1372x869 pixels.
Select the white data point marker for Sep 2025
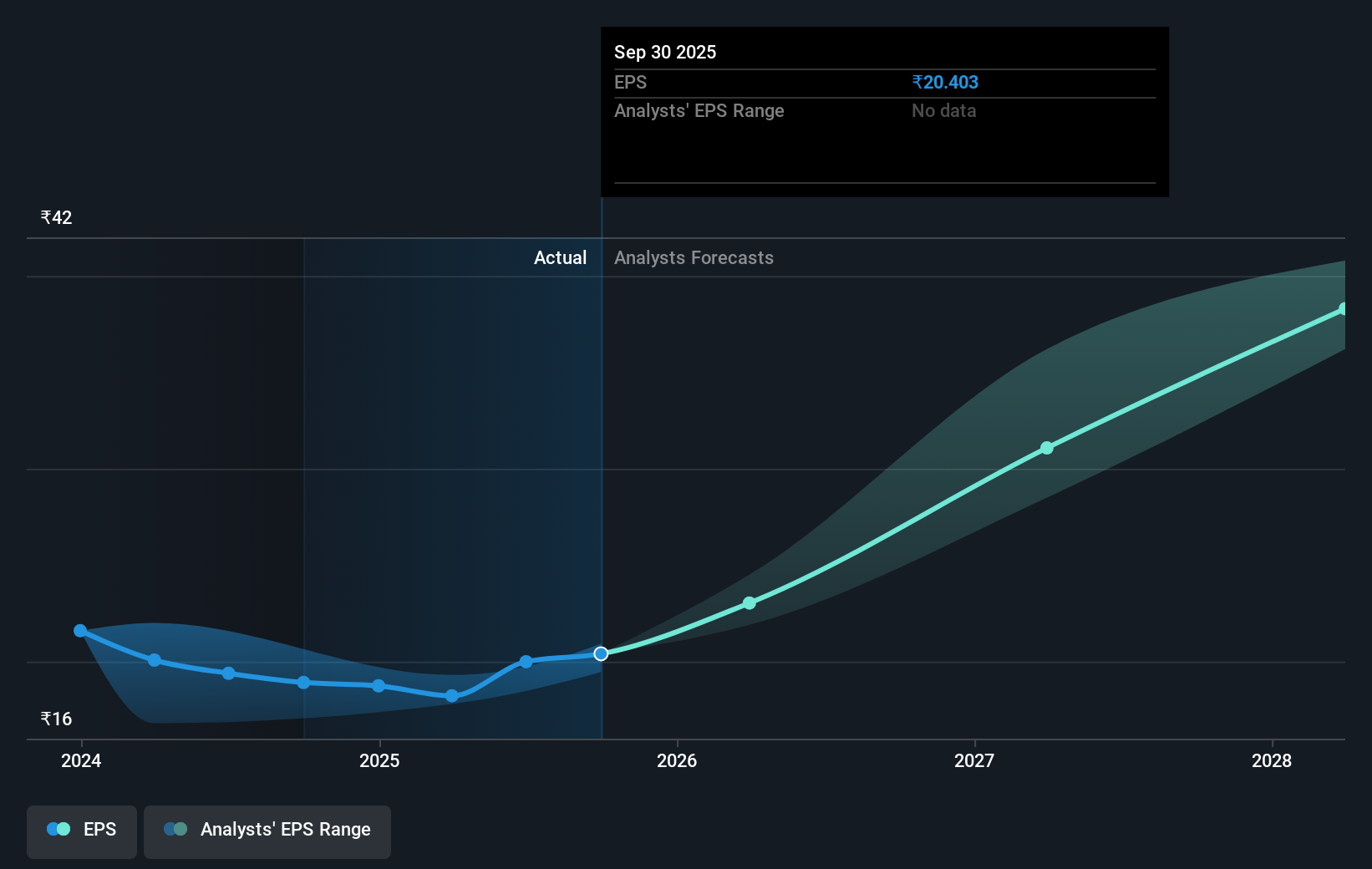click(x=600, y=654)
